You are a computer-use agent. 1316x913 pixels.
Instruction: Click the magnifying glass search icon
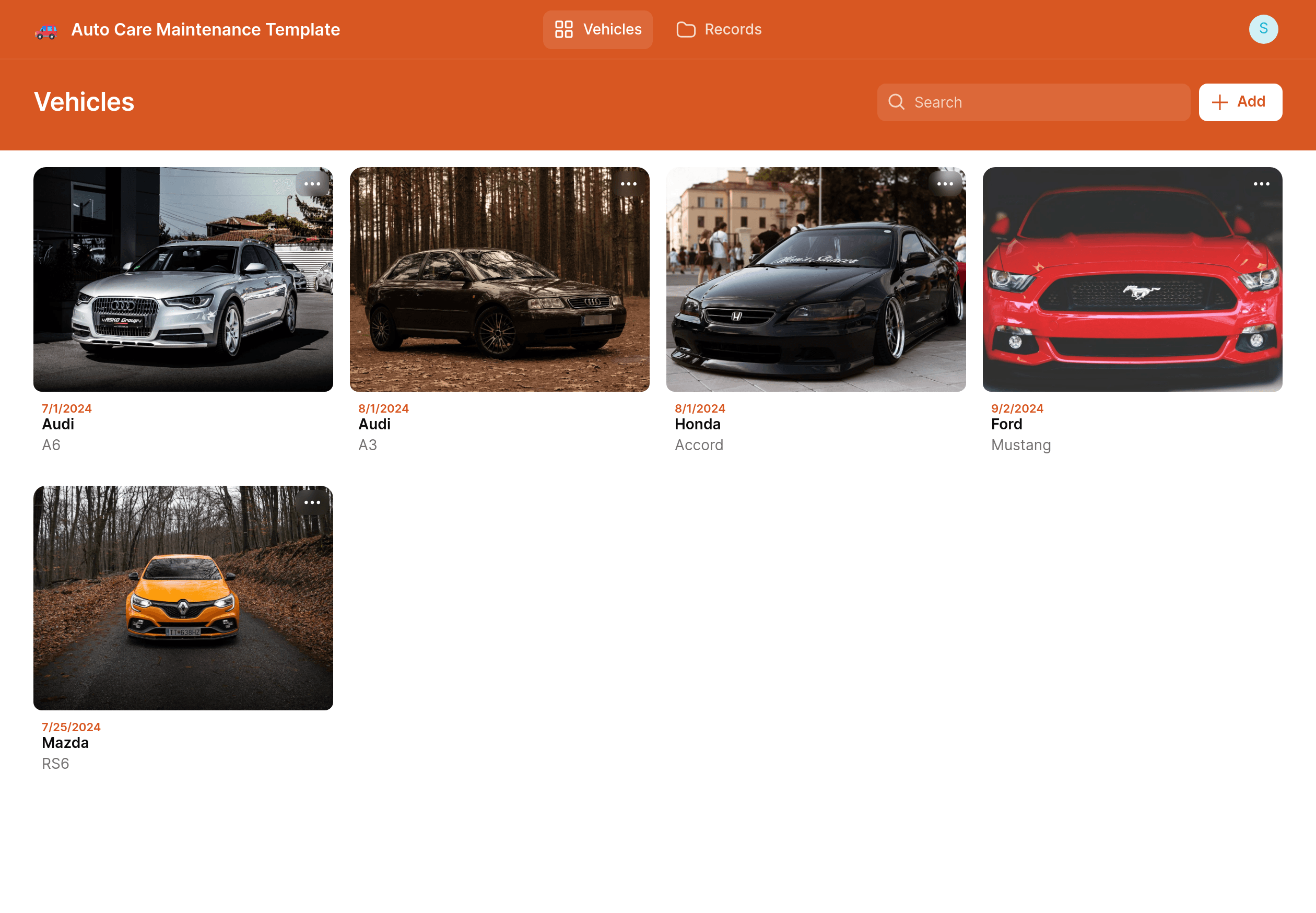(896, 102)
